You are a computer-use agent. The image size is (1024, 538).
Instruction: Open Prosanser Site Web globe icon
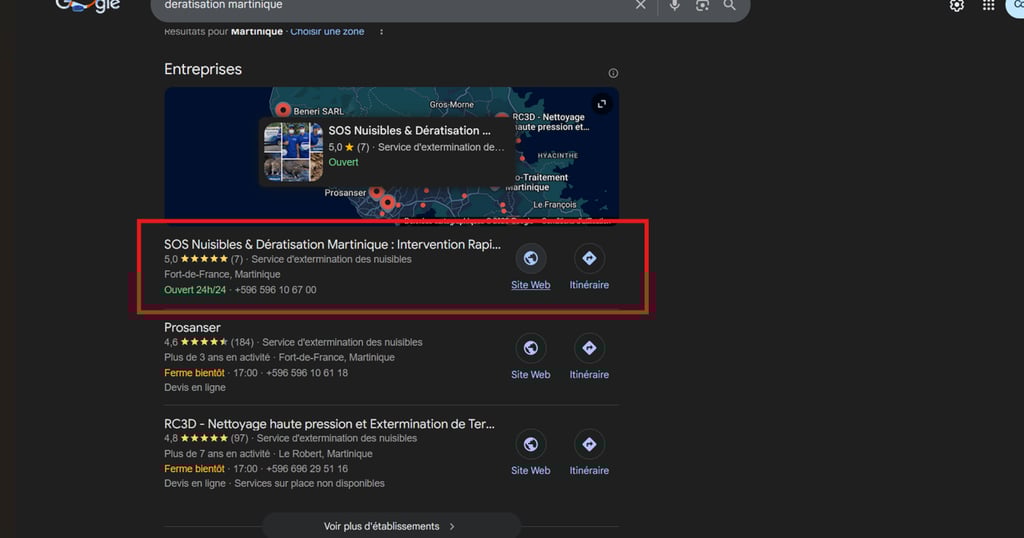click(x=530, y=348)
